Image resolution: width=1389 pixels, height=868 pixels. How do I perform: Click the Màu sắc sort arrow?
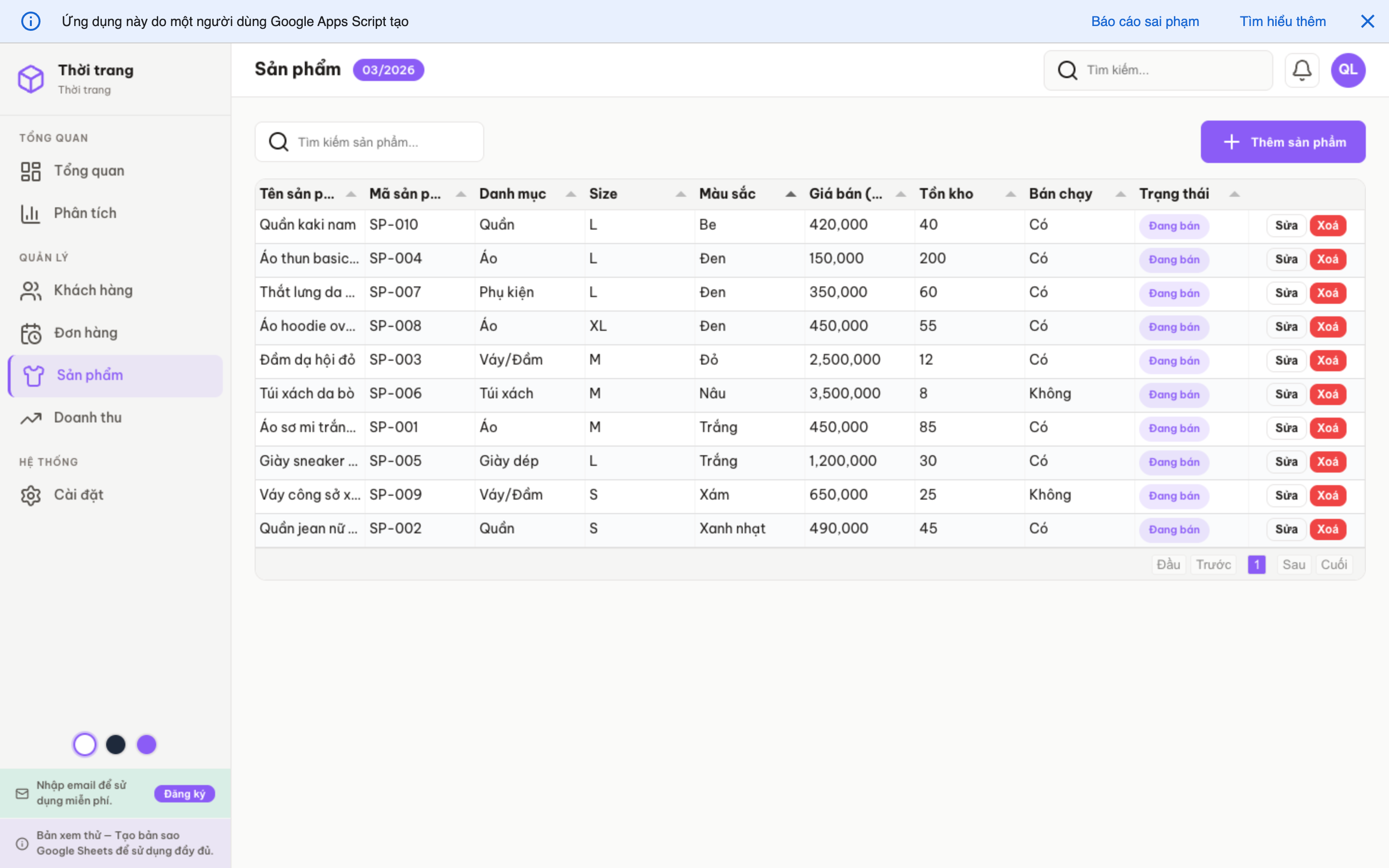pyautogui.click(x=791, y=194)
